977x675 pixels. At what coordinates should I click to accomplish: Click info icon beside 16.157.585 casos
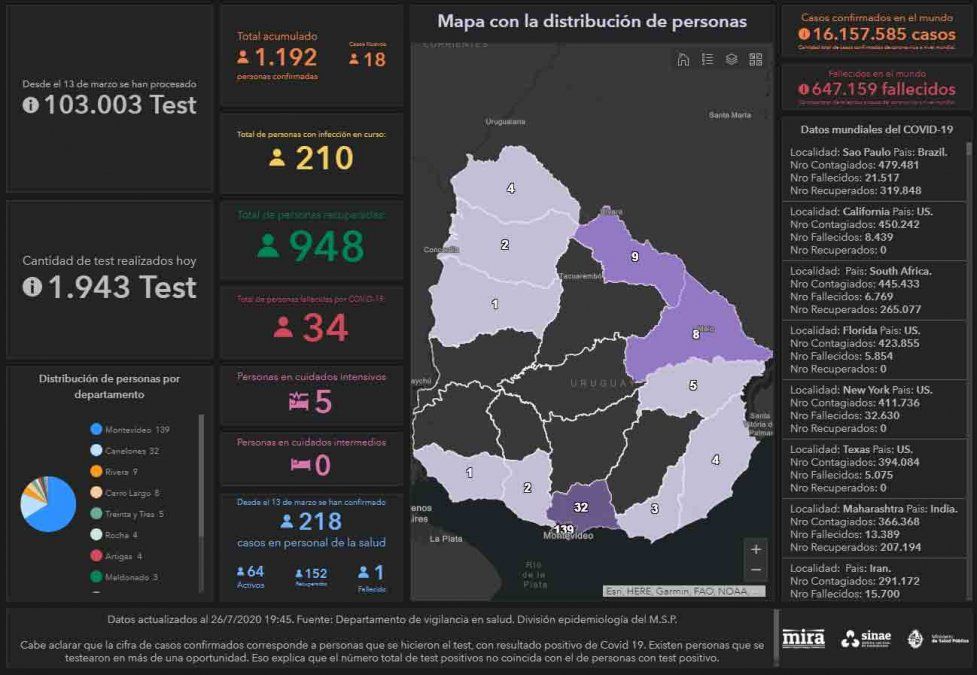pyautogui.click(x=804, y=35)
